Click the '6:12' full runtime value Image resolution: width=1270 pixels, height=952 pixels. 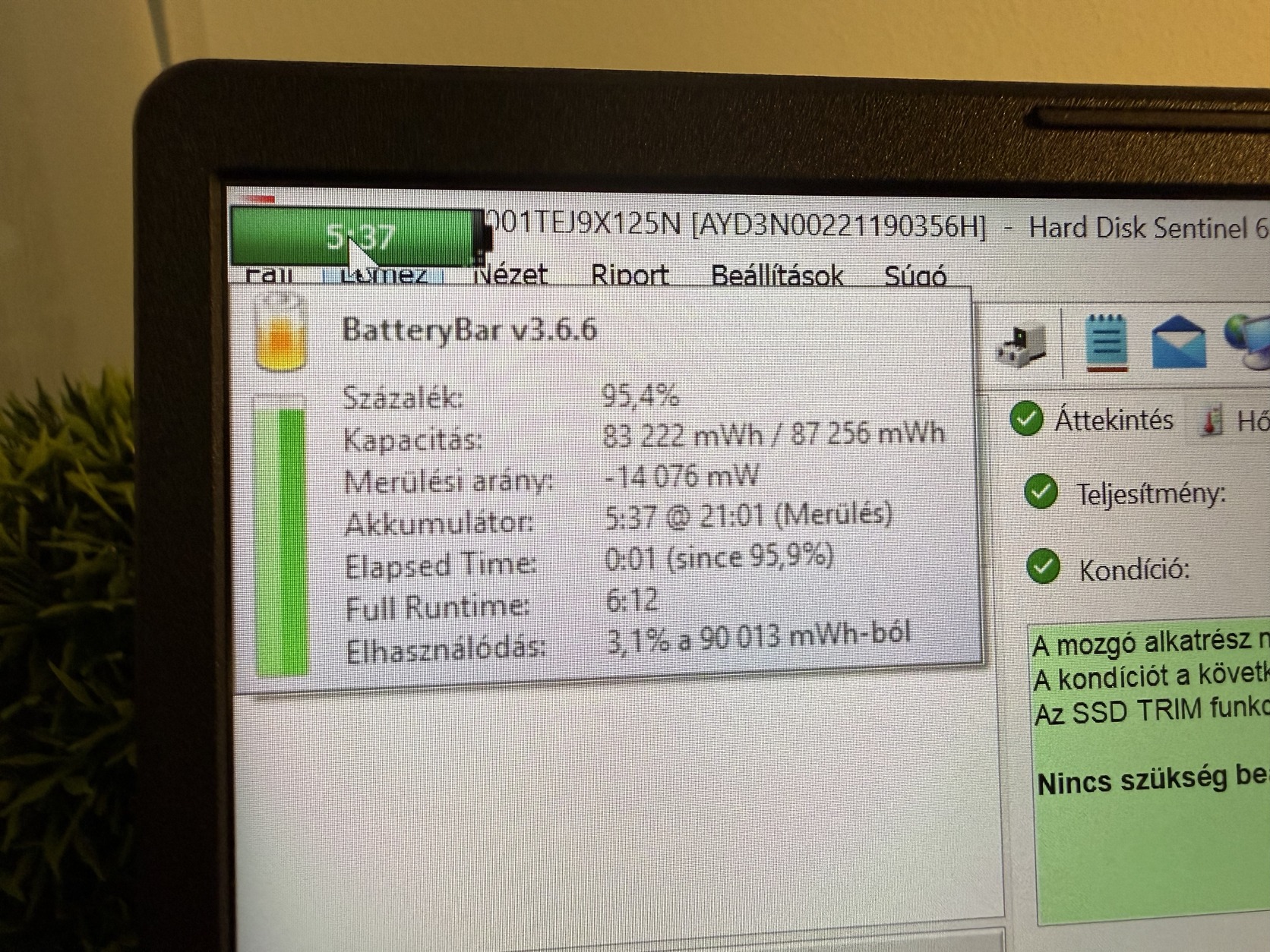click(x=631, y=601)
